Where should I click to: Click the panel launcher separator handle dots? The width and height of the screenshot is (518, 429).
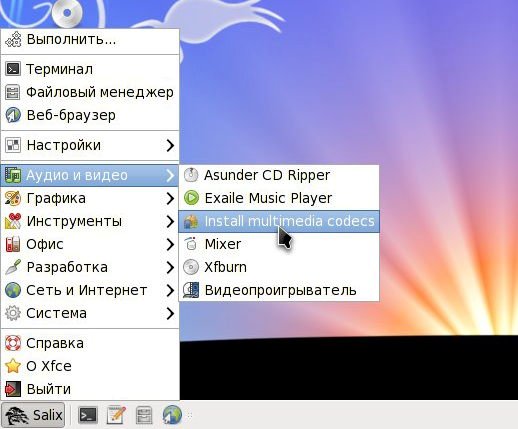[190, 415]
